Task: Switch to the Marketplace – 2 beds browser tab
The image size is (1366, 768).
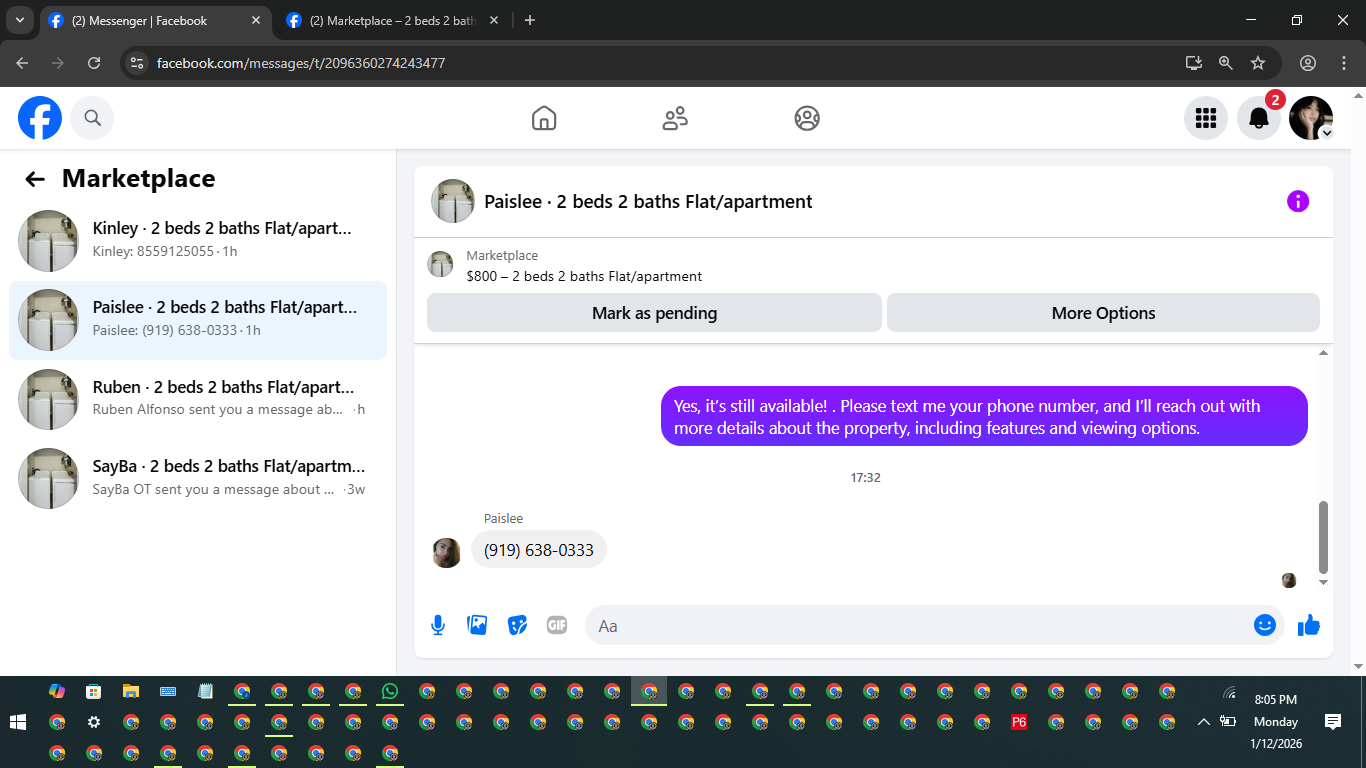Action: click(x=394, y=20)
